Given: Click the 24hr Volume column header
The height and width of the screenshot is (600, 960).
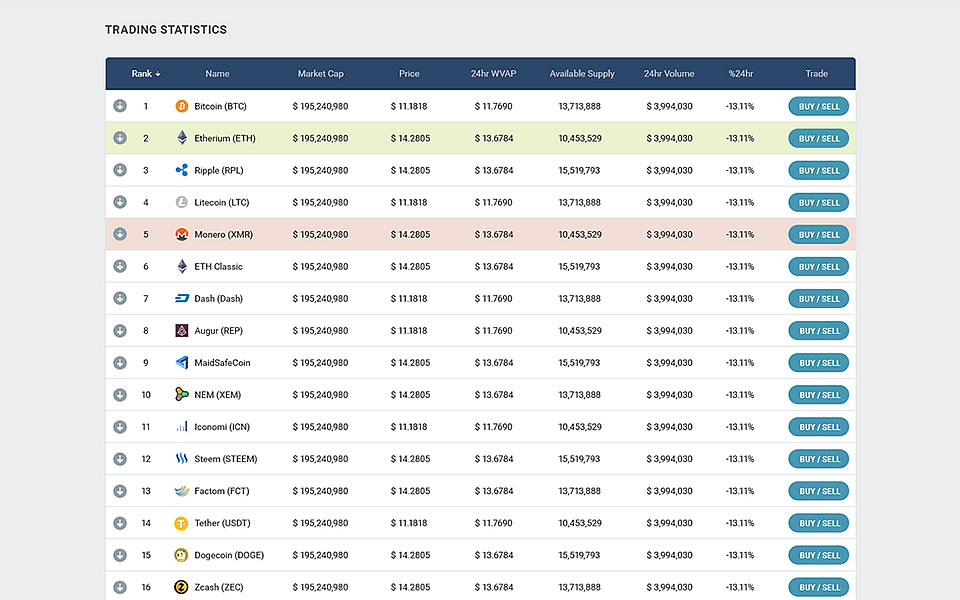Looking at the screenshot, I should tap(669, 74).
